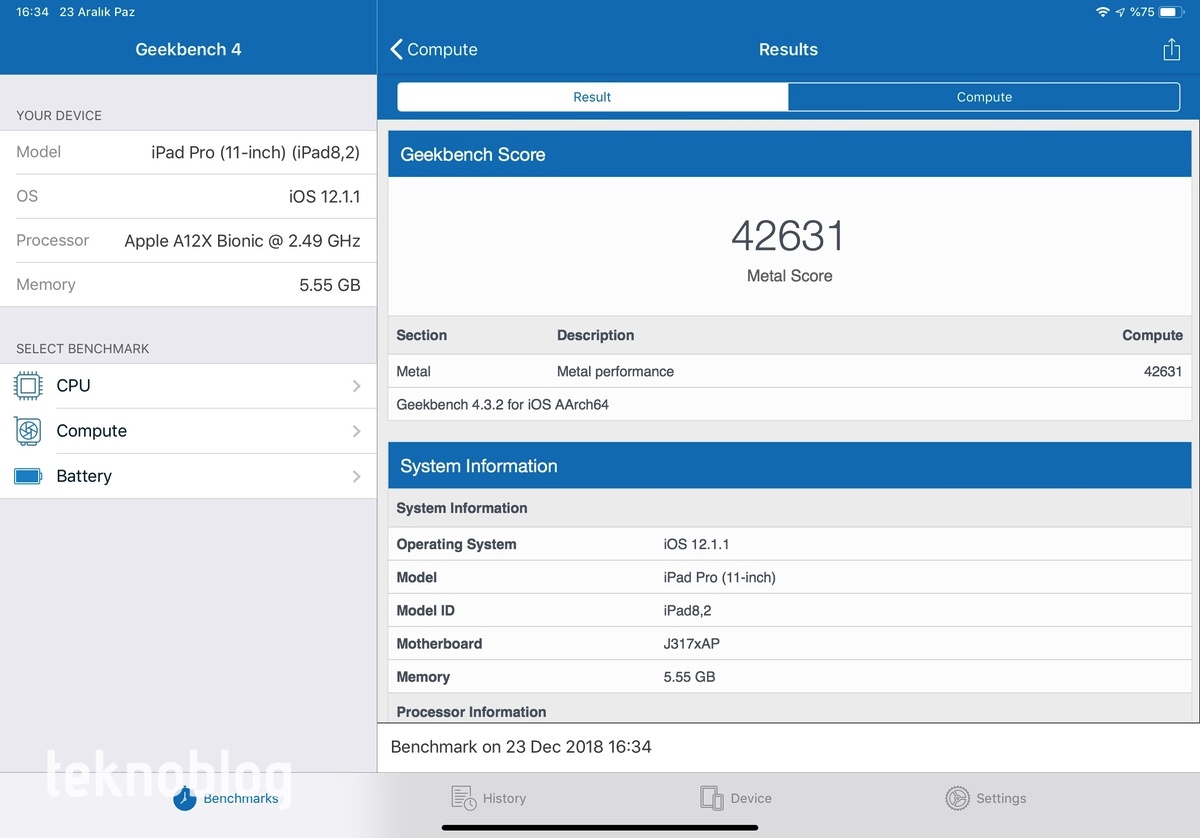Image resolution: width=1200 pixels, height=838 pixels.
Task: Tap the Benchmarks gauge icon
Action: (x=185, y=798)
